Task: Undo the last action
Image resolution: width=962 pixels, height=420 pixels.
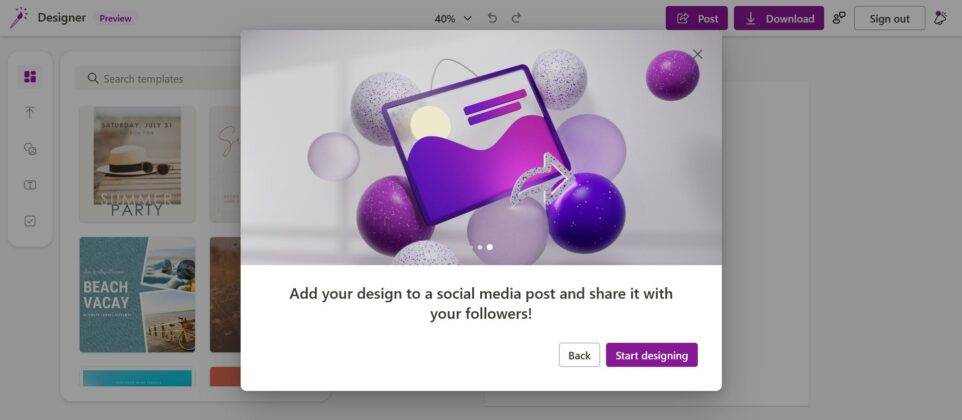Action: pos(492,18)
